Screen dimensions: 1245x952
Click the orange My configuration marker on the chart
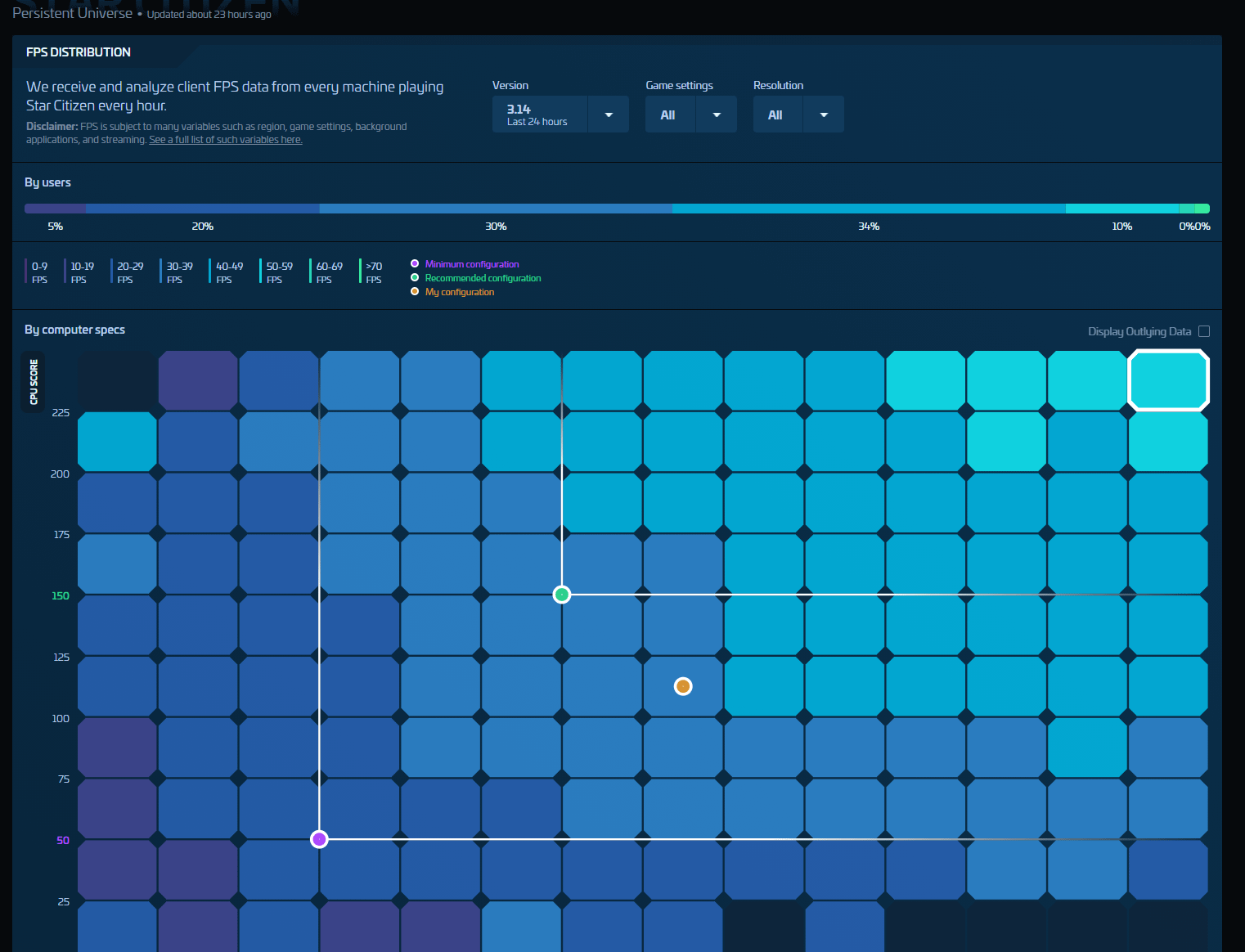(x=683, y=686)
